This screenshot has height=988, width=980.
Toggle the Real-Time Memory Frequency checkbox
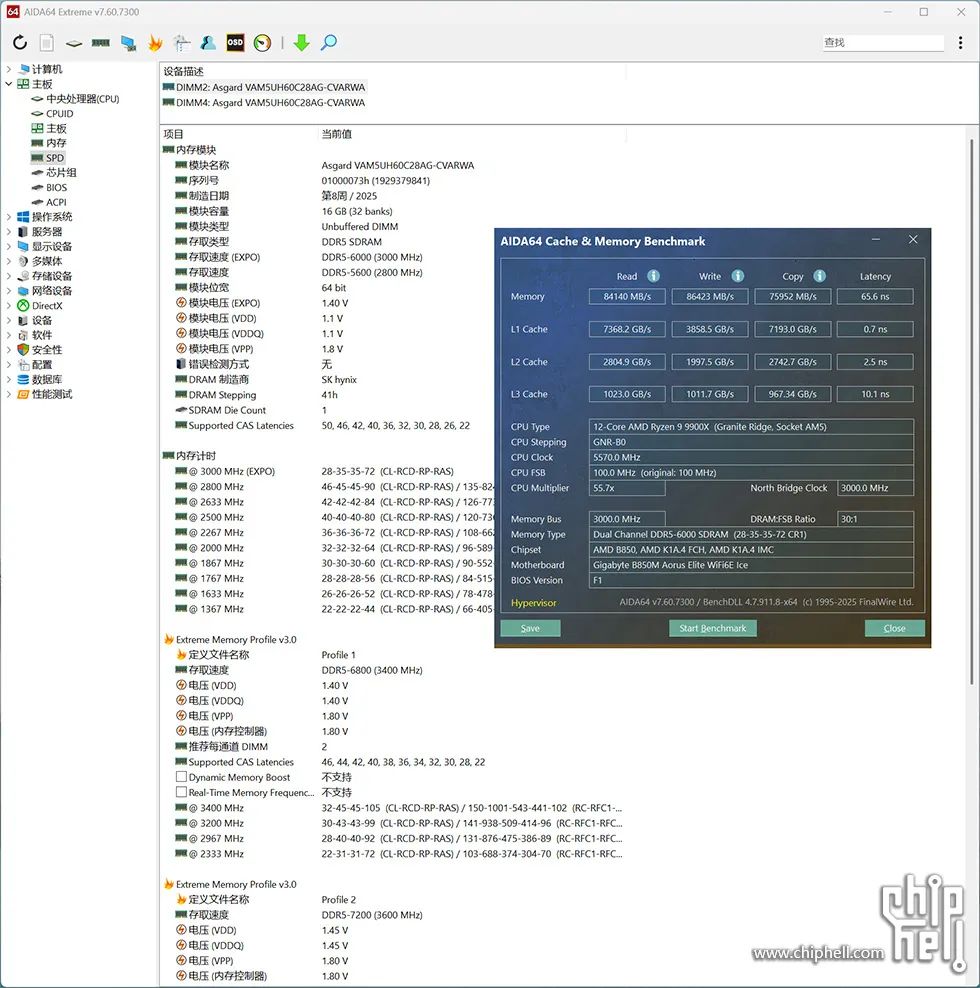(x=182, y=792)
